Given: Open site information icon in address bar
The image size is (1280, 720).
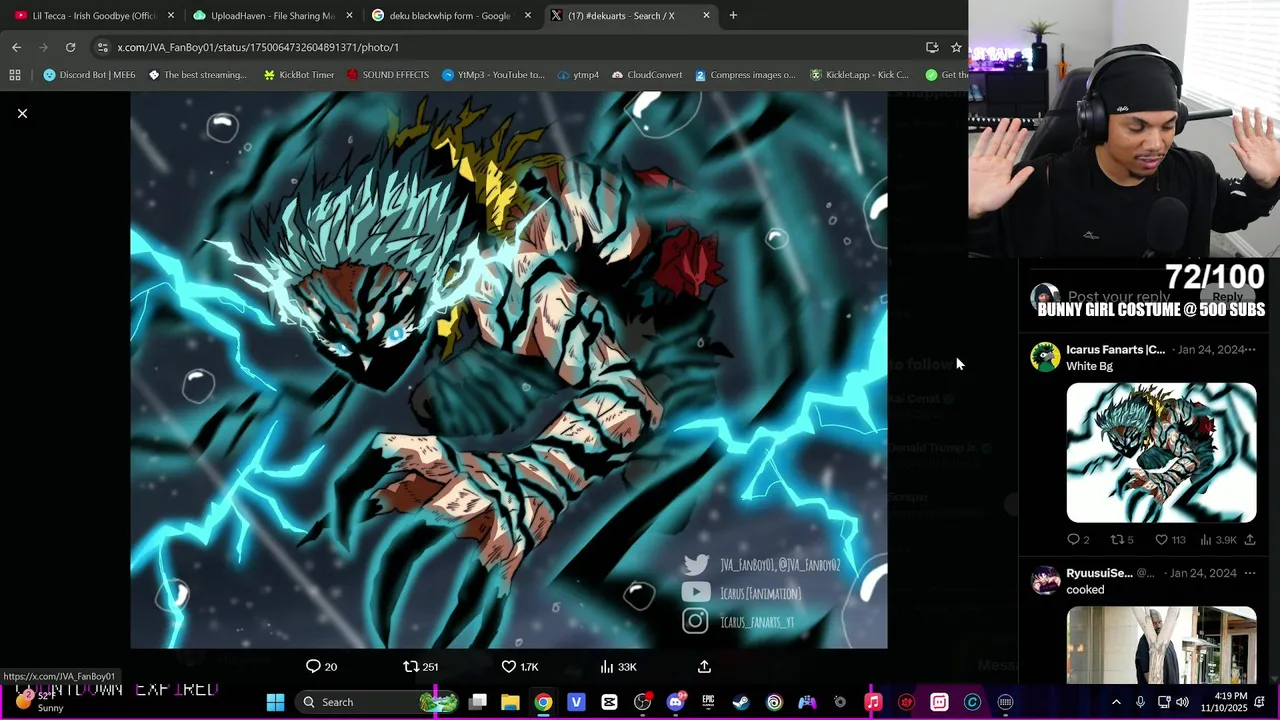Looking at the screenshot, I should (102, 47).
